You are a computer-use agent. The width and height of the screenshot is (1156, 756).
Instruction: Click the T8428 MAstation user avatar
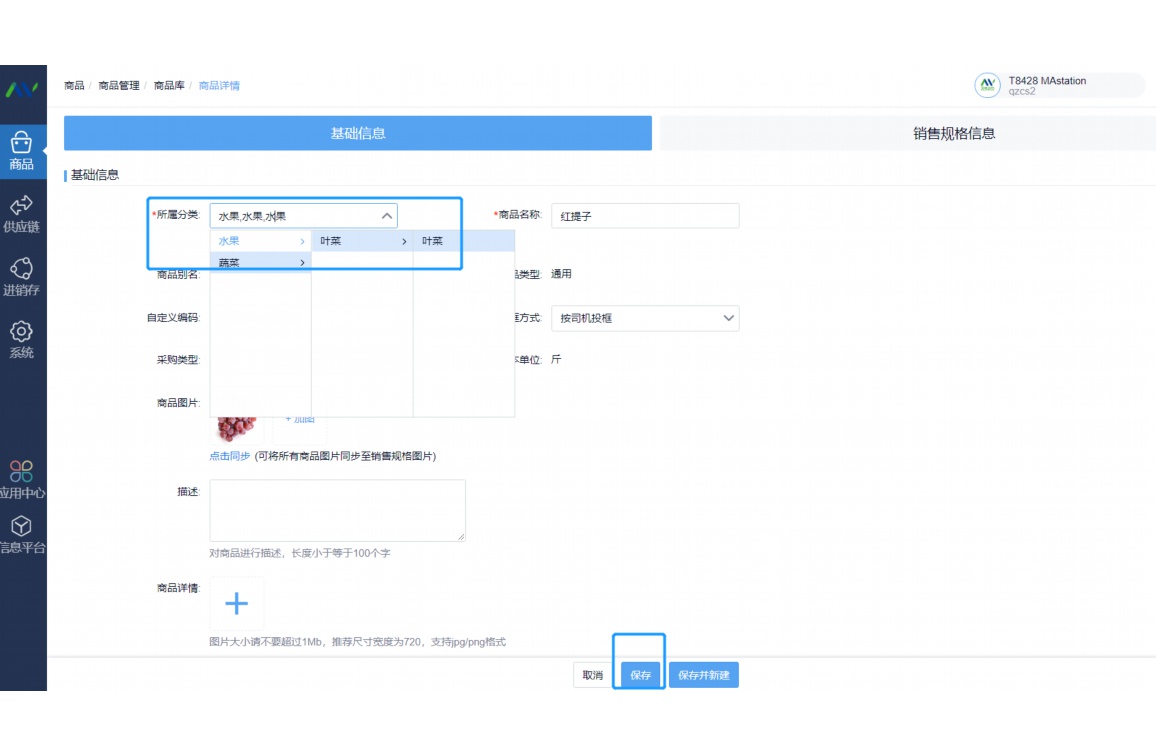(987, 86)
